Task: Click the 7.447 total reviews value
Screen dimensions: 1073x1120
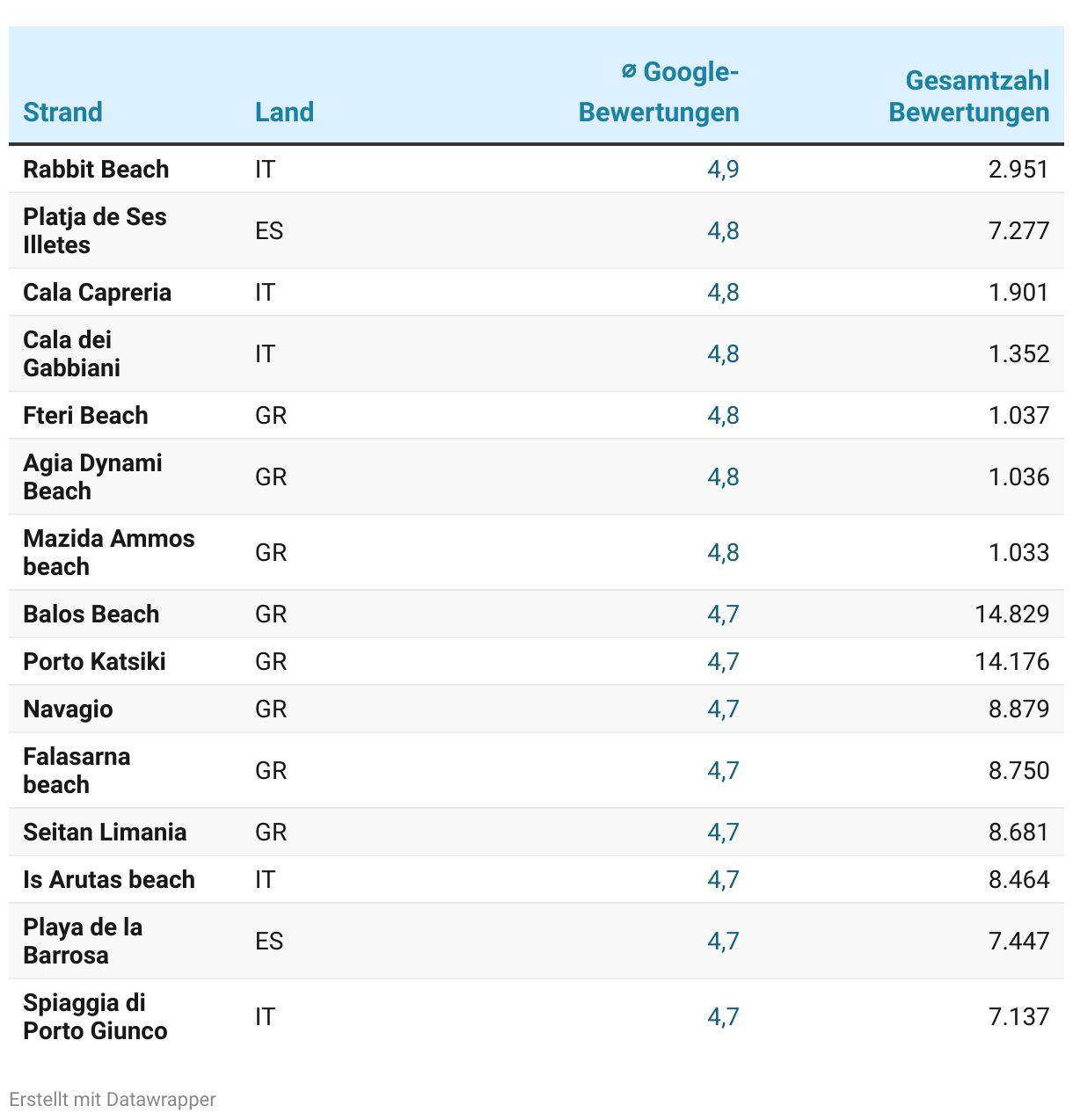Action: [1018, 942]
